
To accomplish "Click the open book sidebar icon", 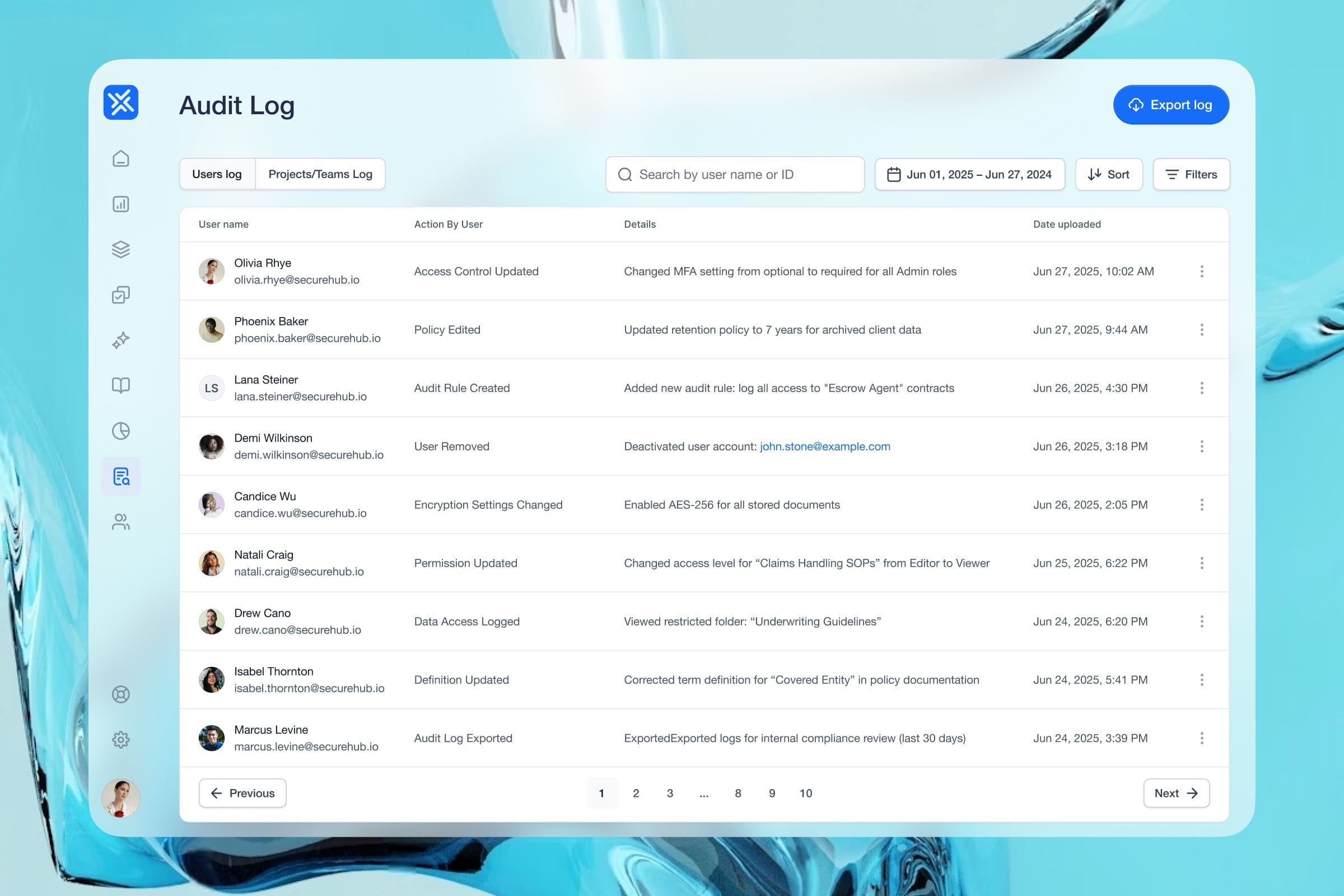I will (x=120, y=385).
